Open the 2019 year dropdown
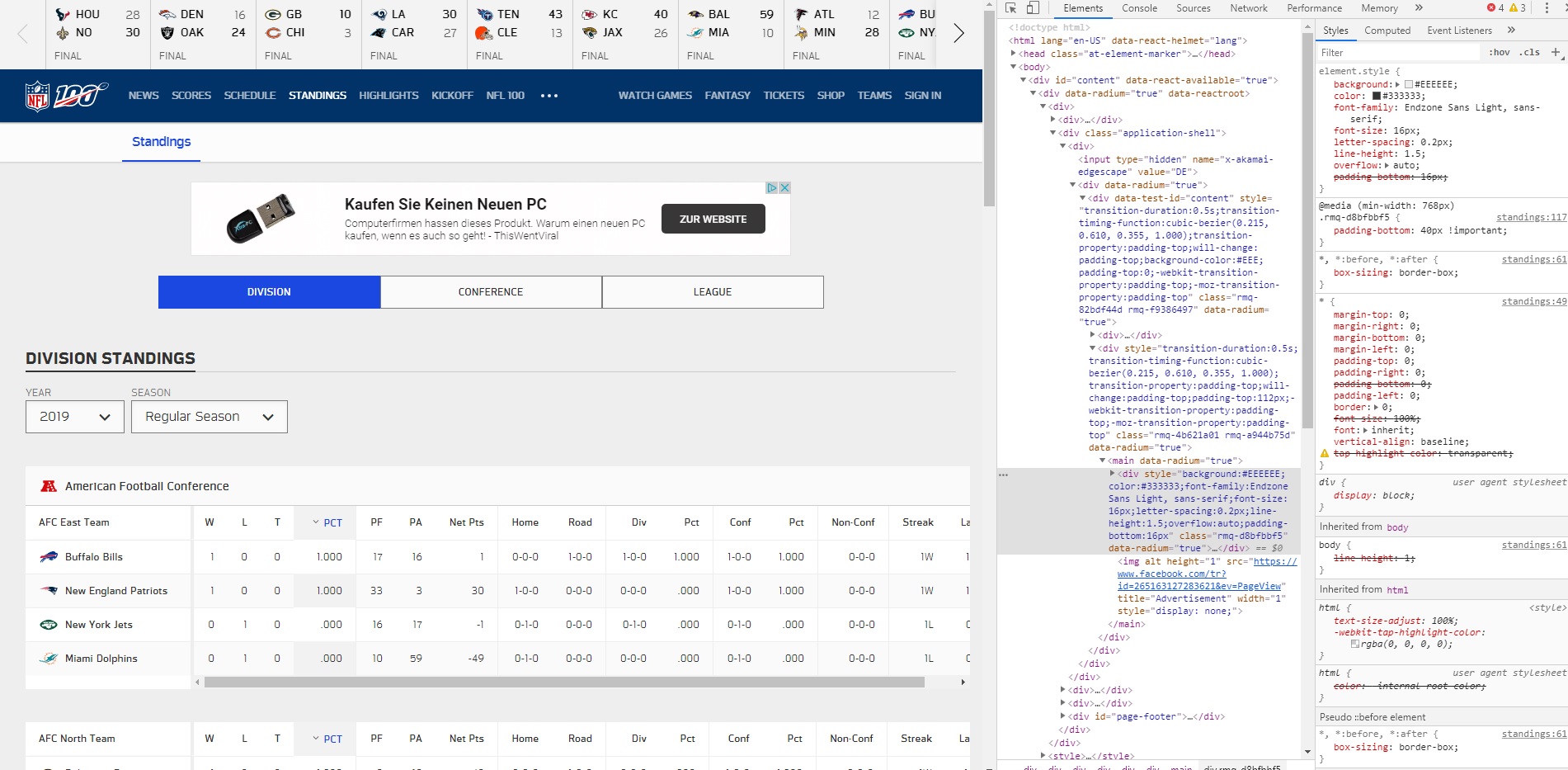This screenshot has width=1568, height=770. (x=75, y=417)
